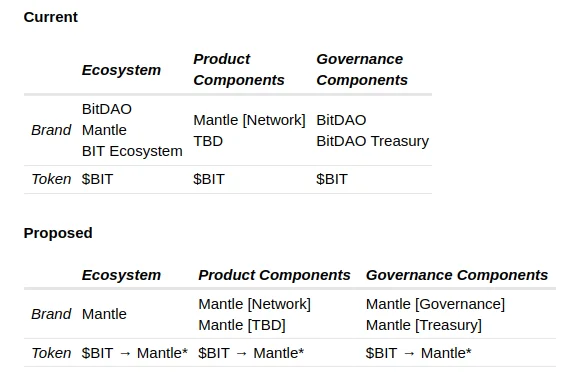Select the 'TBD' entry in Current table

(x=208, y=141)
